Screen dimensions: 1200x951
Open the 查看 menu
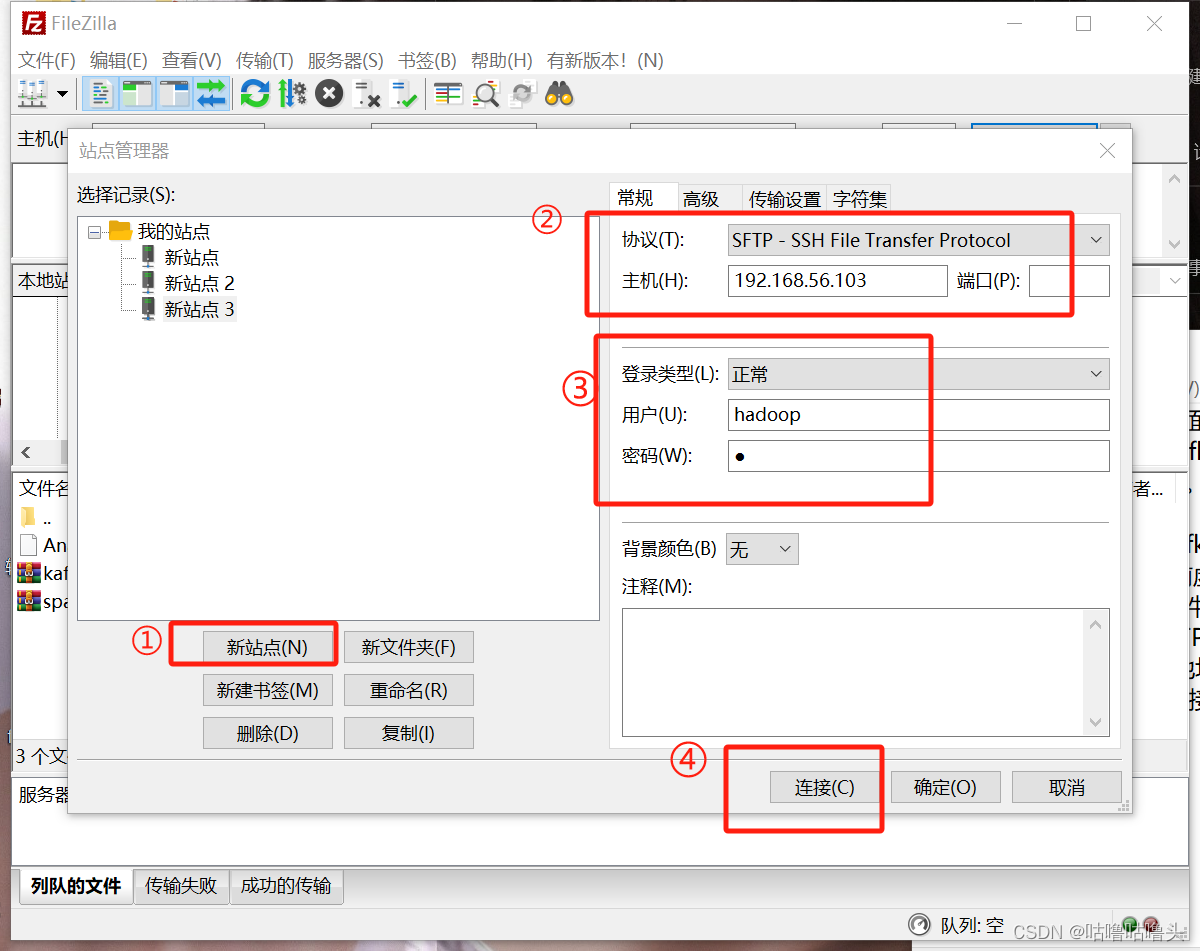[192, 60]
